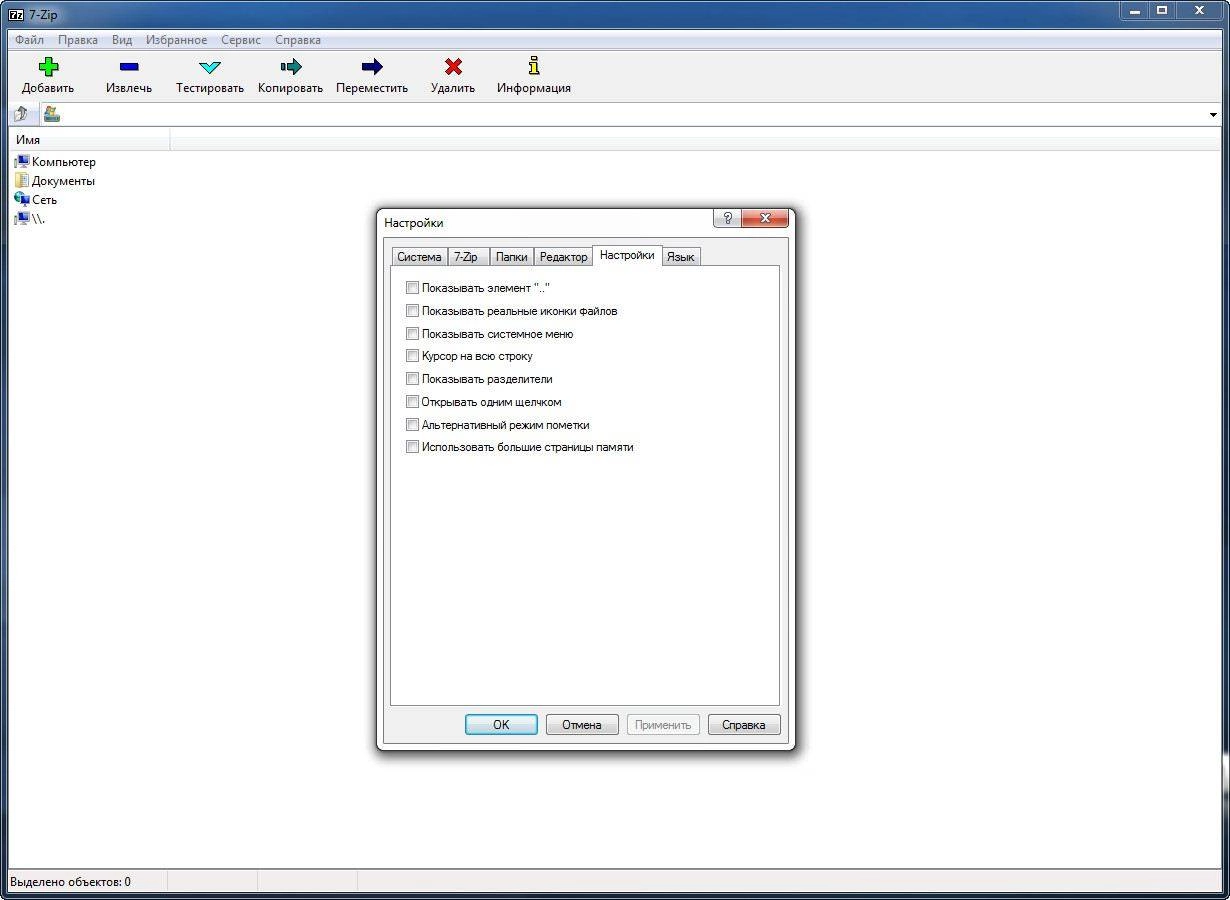Click the Компьютер item icon
This screenshot has width=1230, height=900.
point(21,161)
